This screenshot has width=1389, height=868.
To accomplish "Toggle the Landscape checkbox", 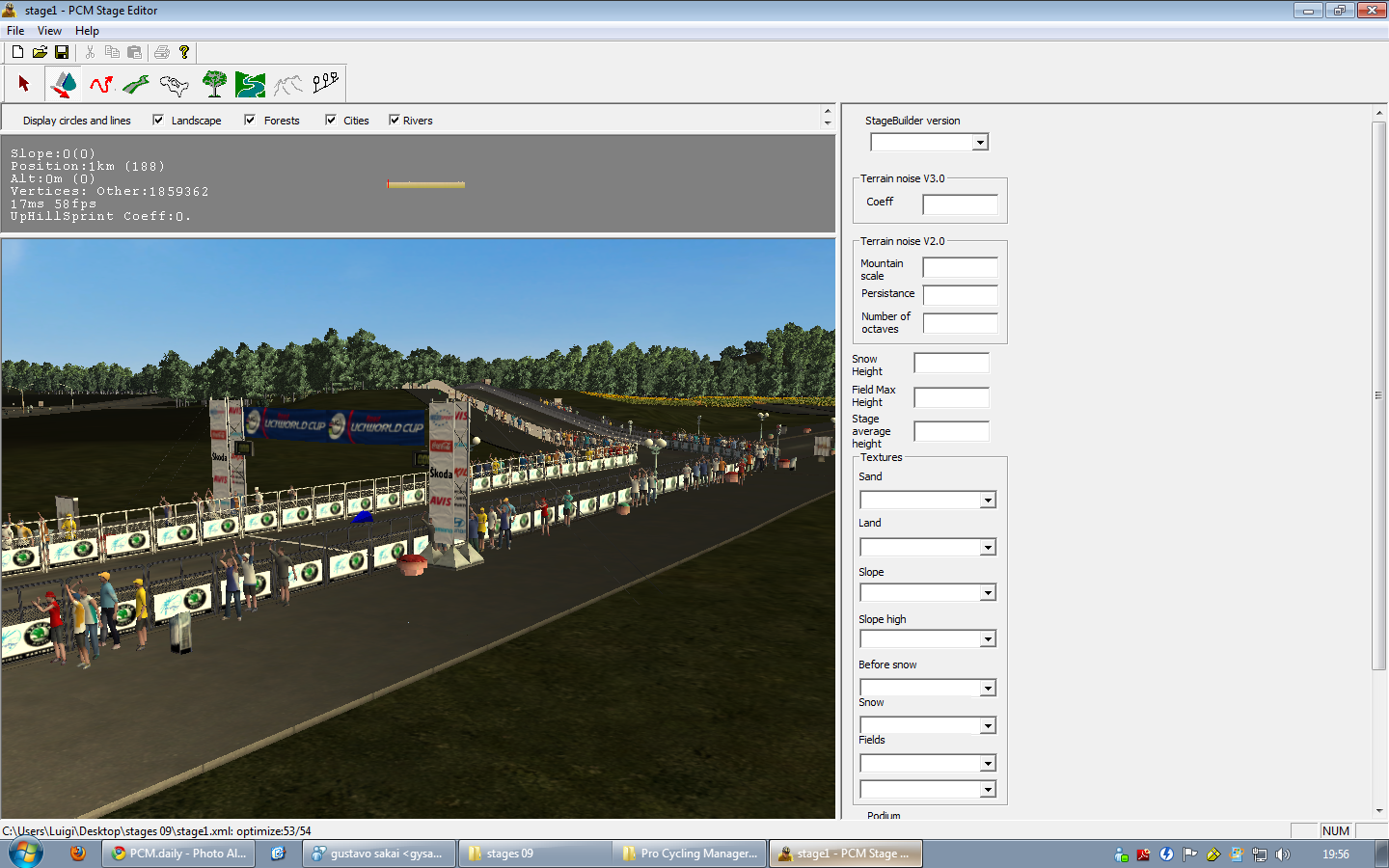I will [x=158, y=121].
